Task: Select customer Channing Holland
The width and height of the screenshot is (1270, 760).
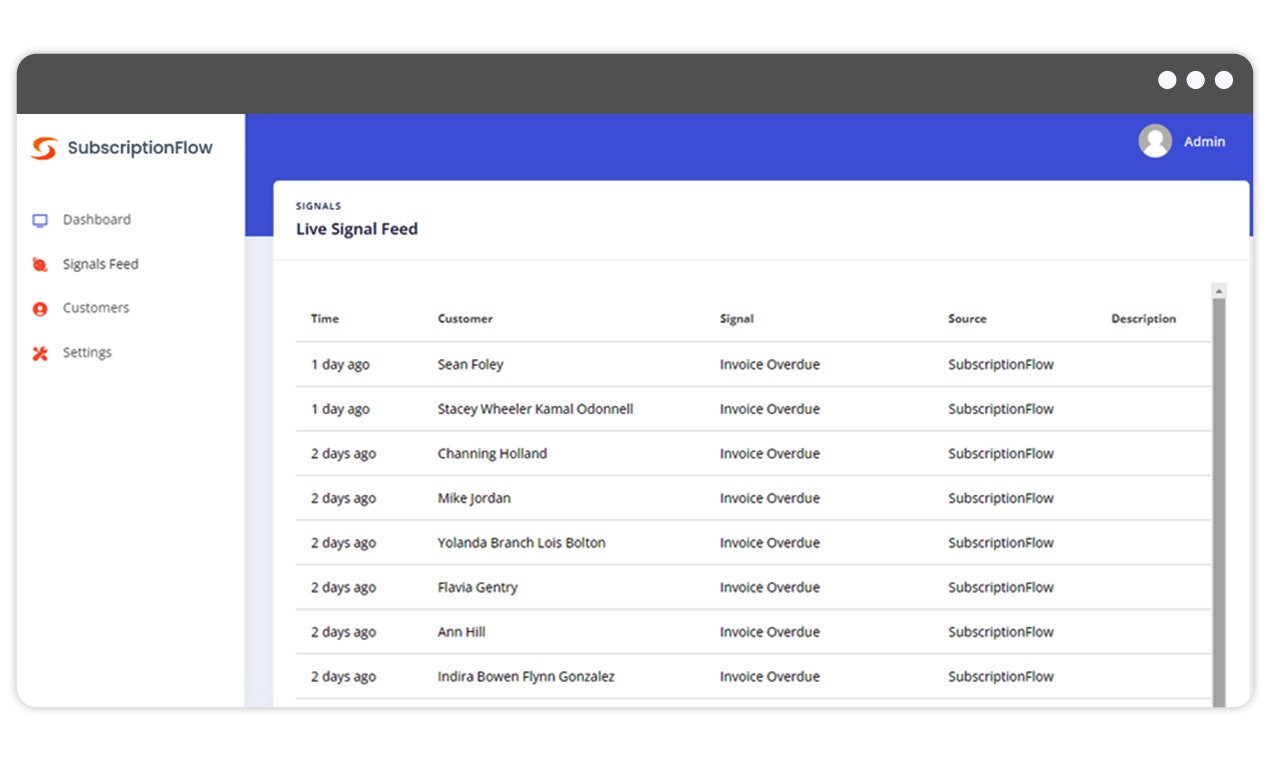Action: click(493, 454)
